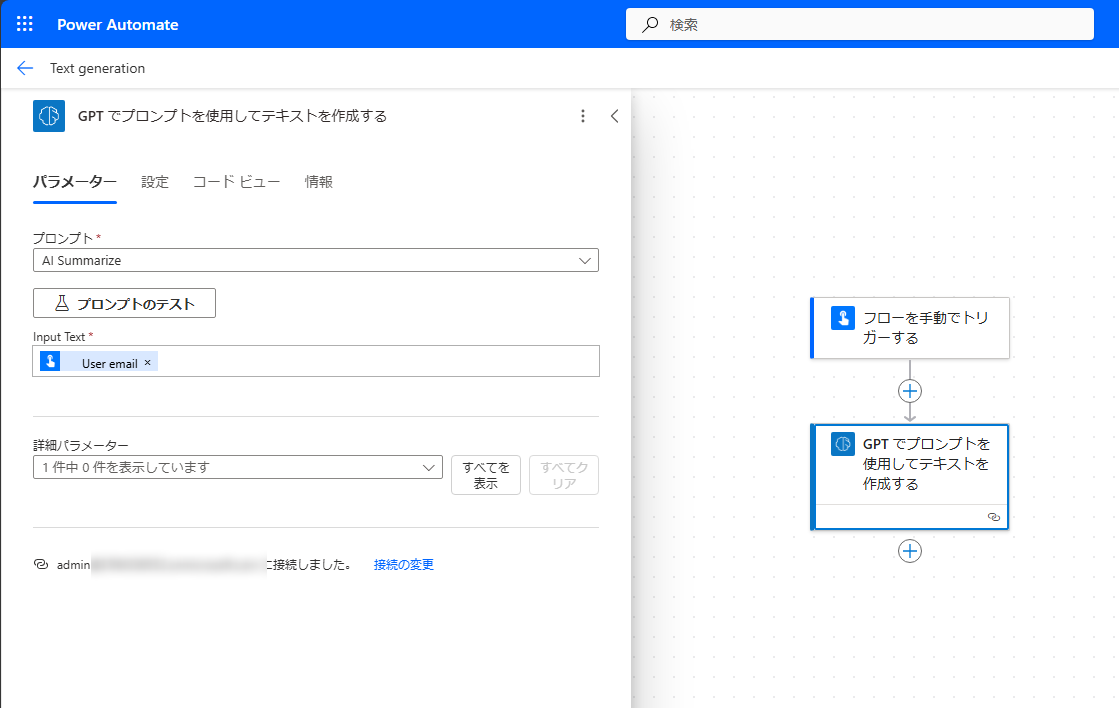
Task: Click the connection link icon on the GPT card
Action: click(993, 517)
